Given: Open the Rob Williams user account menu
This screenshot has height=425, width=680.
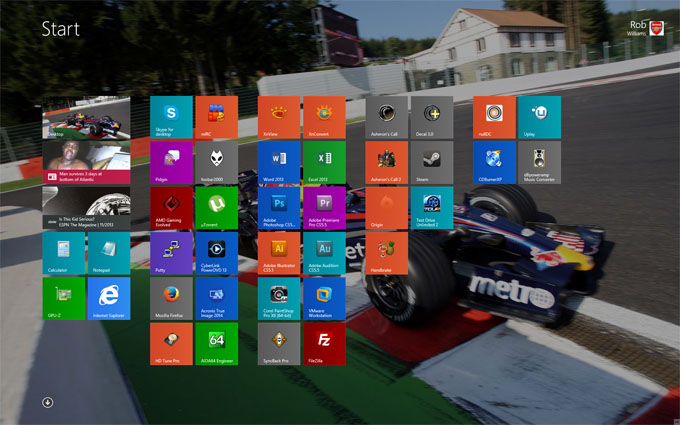Looking at the screenshot, I should pos(645,28).
